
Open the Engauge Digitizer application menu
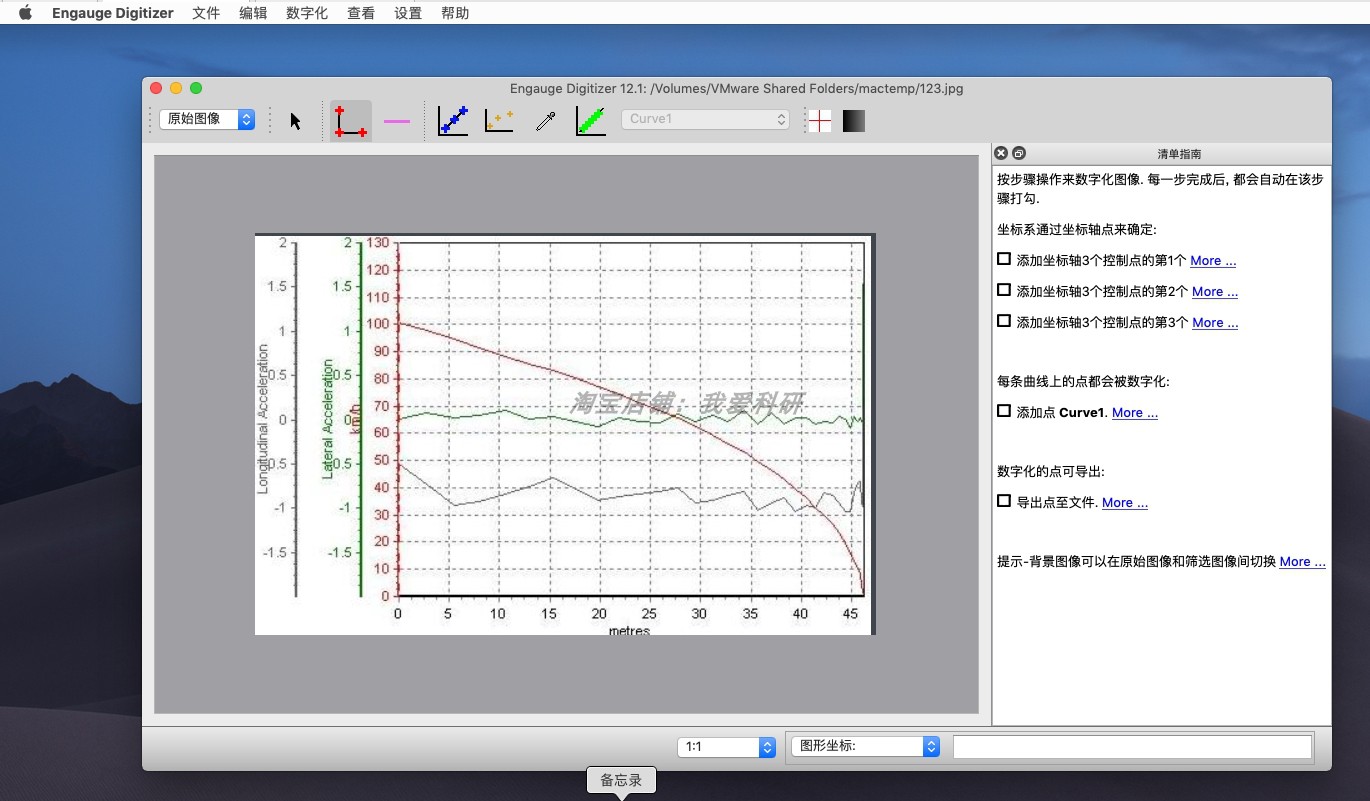pyautogui.click(x=113, y=13)
